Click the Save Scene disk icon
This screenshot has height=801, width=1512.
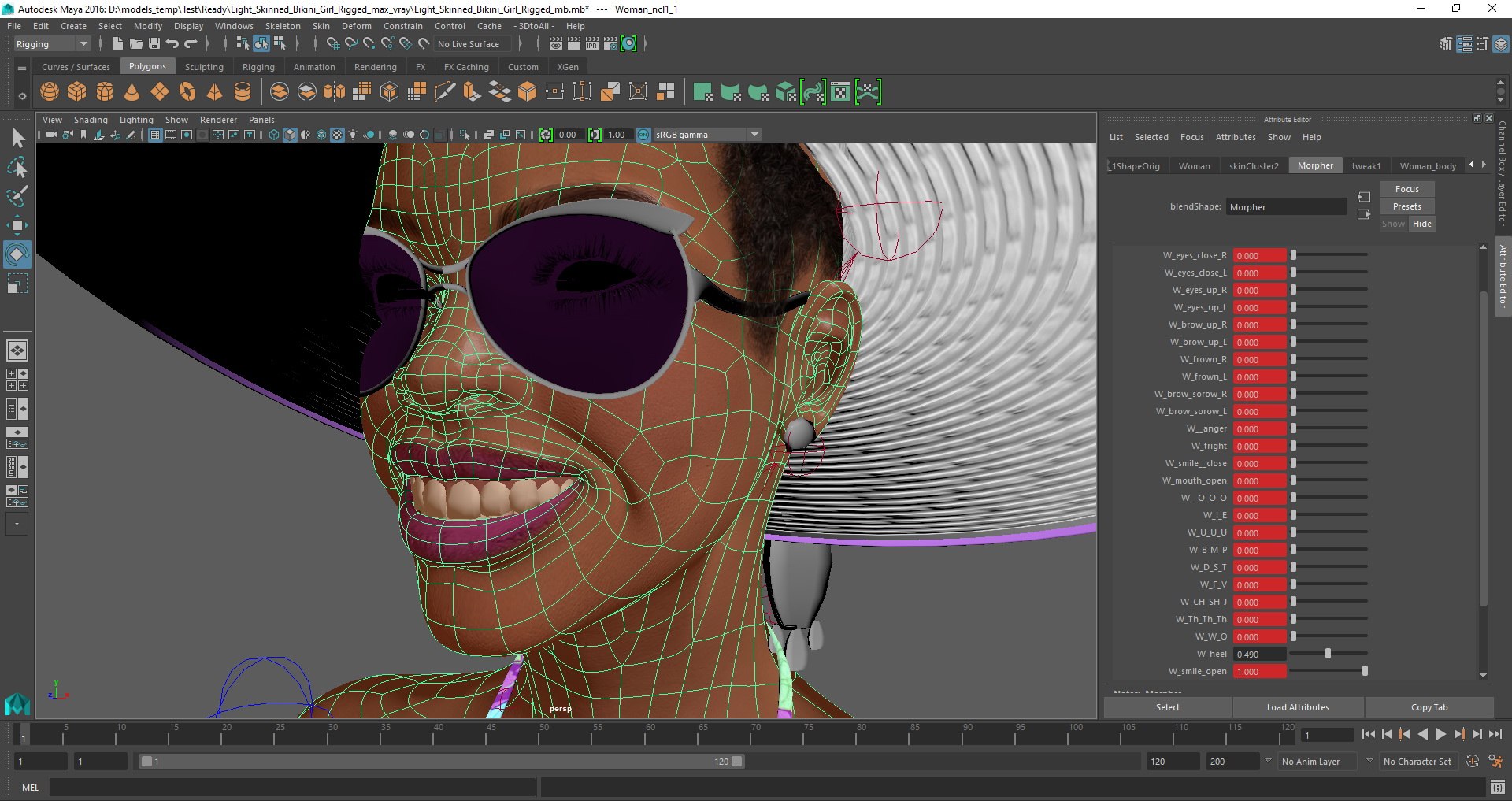pos(154,44)
